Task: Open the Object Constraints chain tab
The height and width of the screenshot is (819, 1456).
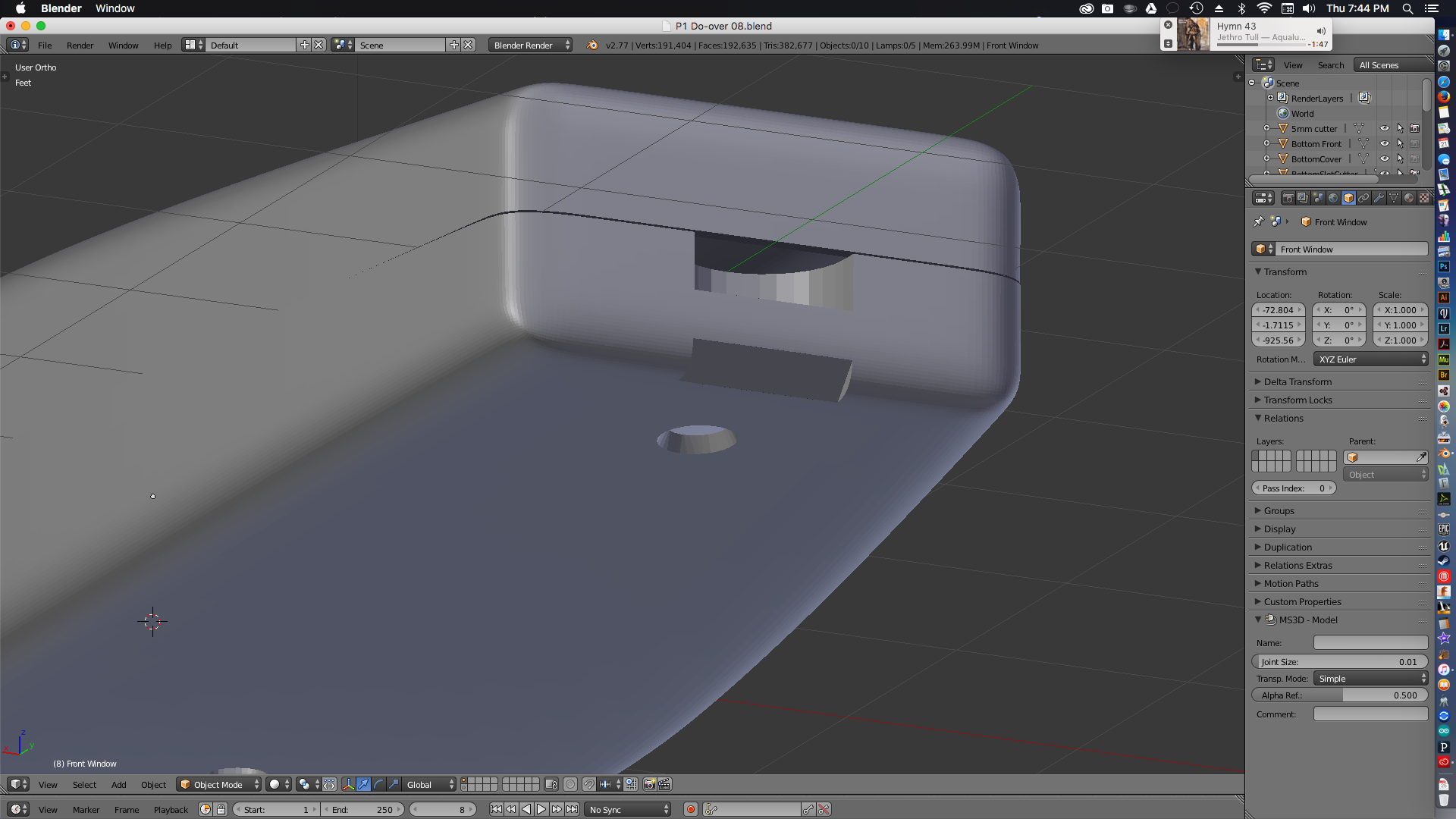Action: pyautogui.click(x=1363, y=198)
